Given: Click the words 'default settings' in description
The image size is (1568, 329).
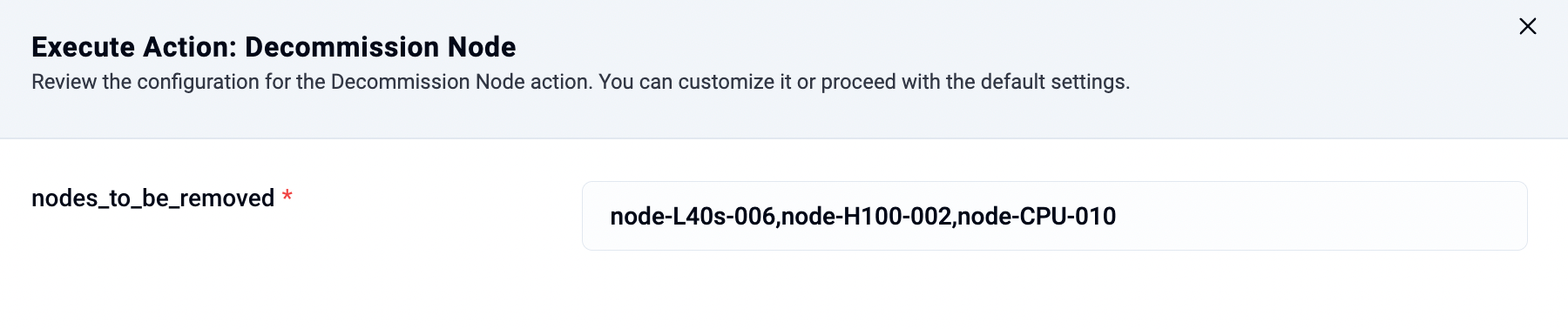Looking at the screenshot, I should 1054,82.
